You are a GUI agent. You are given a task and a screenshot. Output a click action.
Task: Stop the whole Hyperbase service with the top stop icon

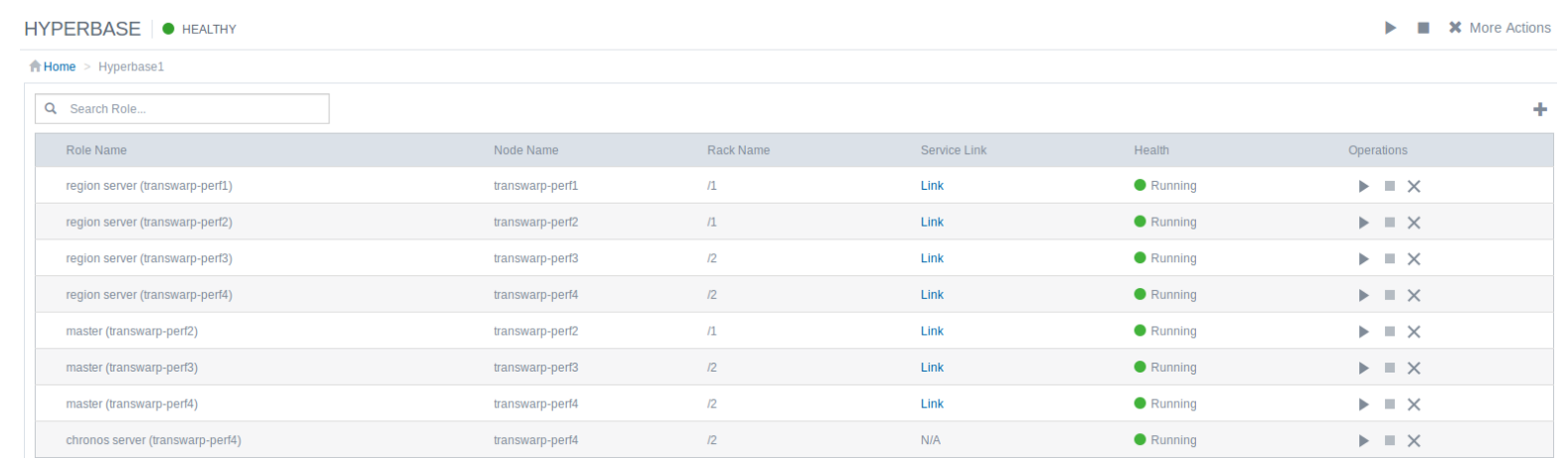(1423, 28)
